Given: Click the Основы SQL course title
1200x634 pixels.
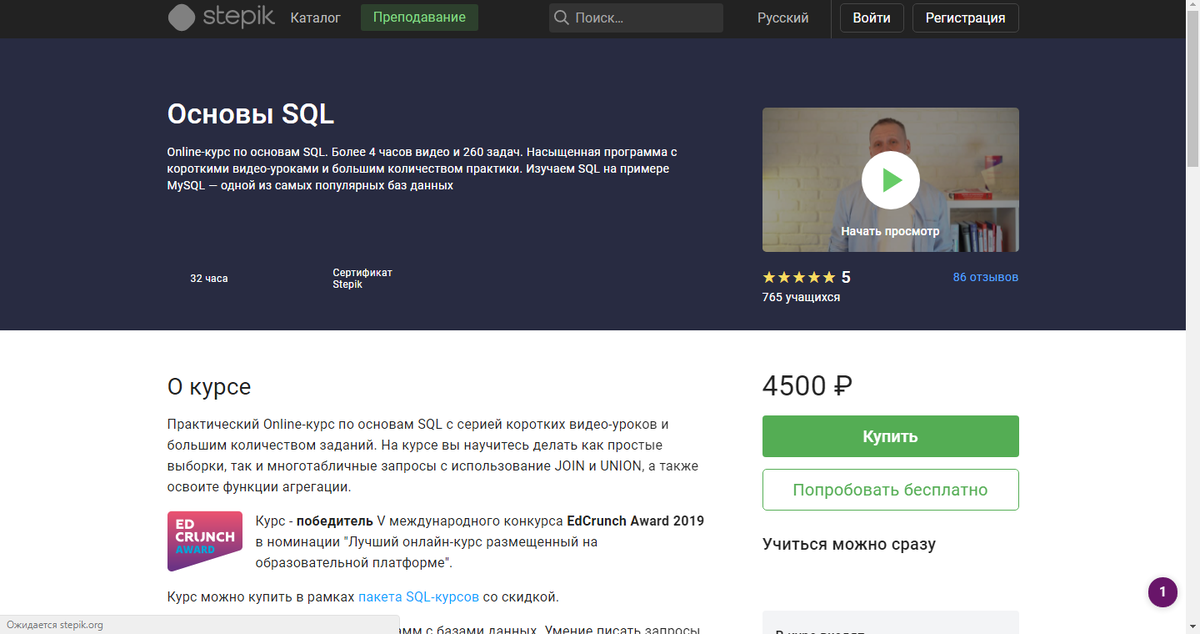Looking at the screenshot, I should 251,114.
